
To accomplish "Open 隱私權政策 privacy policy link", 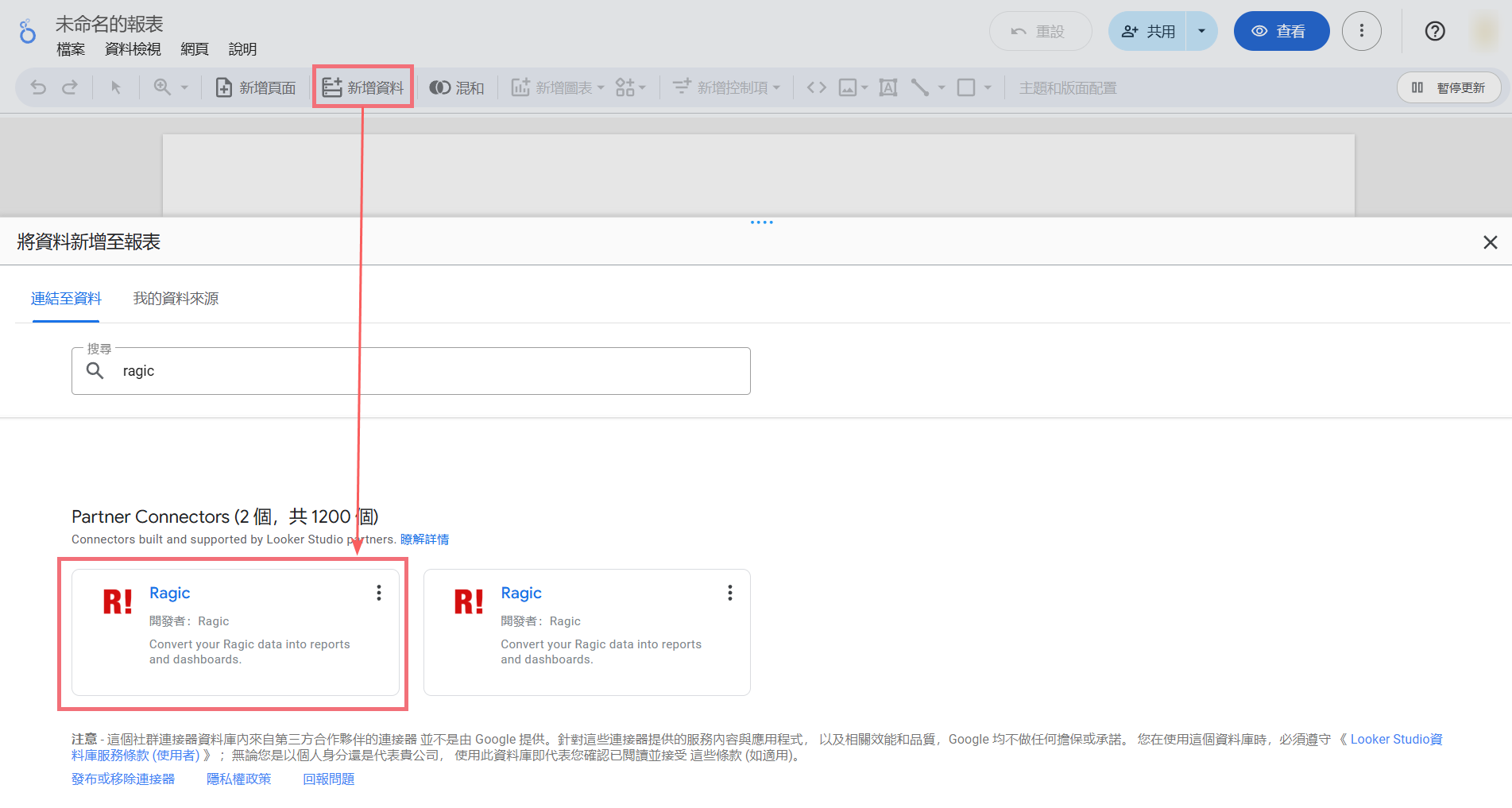I will point(239,779).
